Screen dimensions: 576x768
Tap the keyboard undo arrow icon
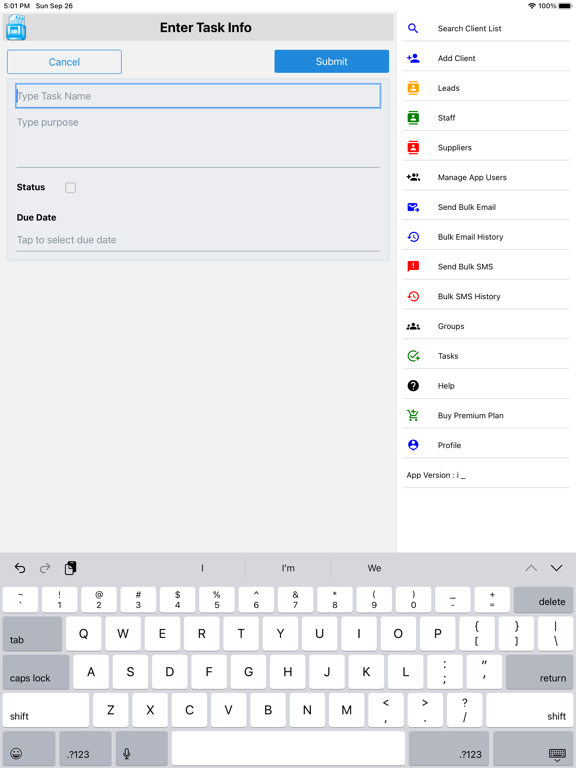[x=20, y=568]
